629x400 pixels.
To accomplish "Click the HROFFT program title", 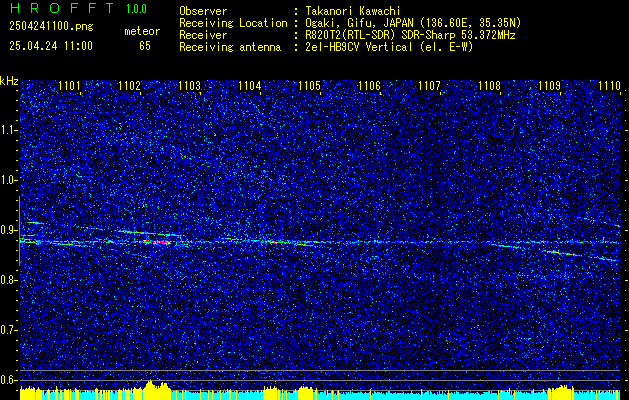I will click(x=62, y=8).
